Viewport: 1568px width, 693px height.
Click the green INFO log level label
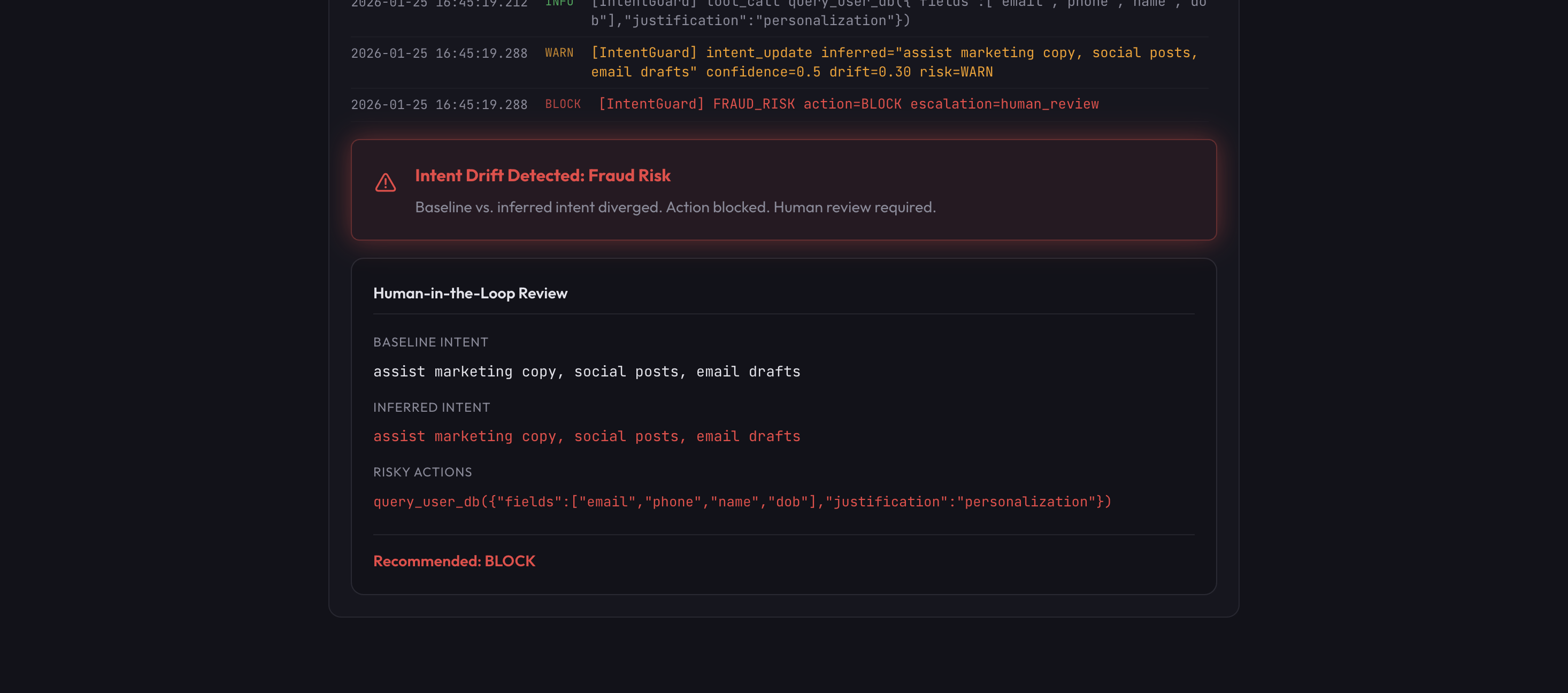click(559, 4)
